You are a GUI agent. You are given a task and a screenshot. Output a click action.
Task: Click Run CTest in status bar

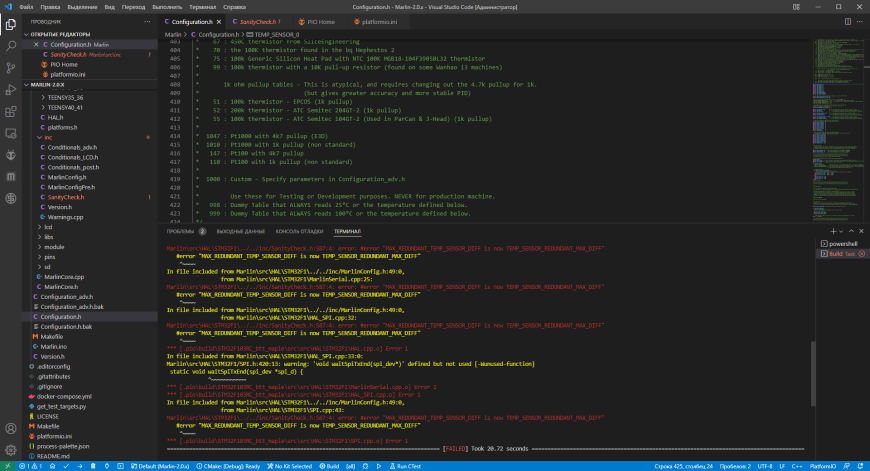point(405,466)
